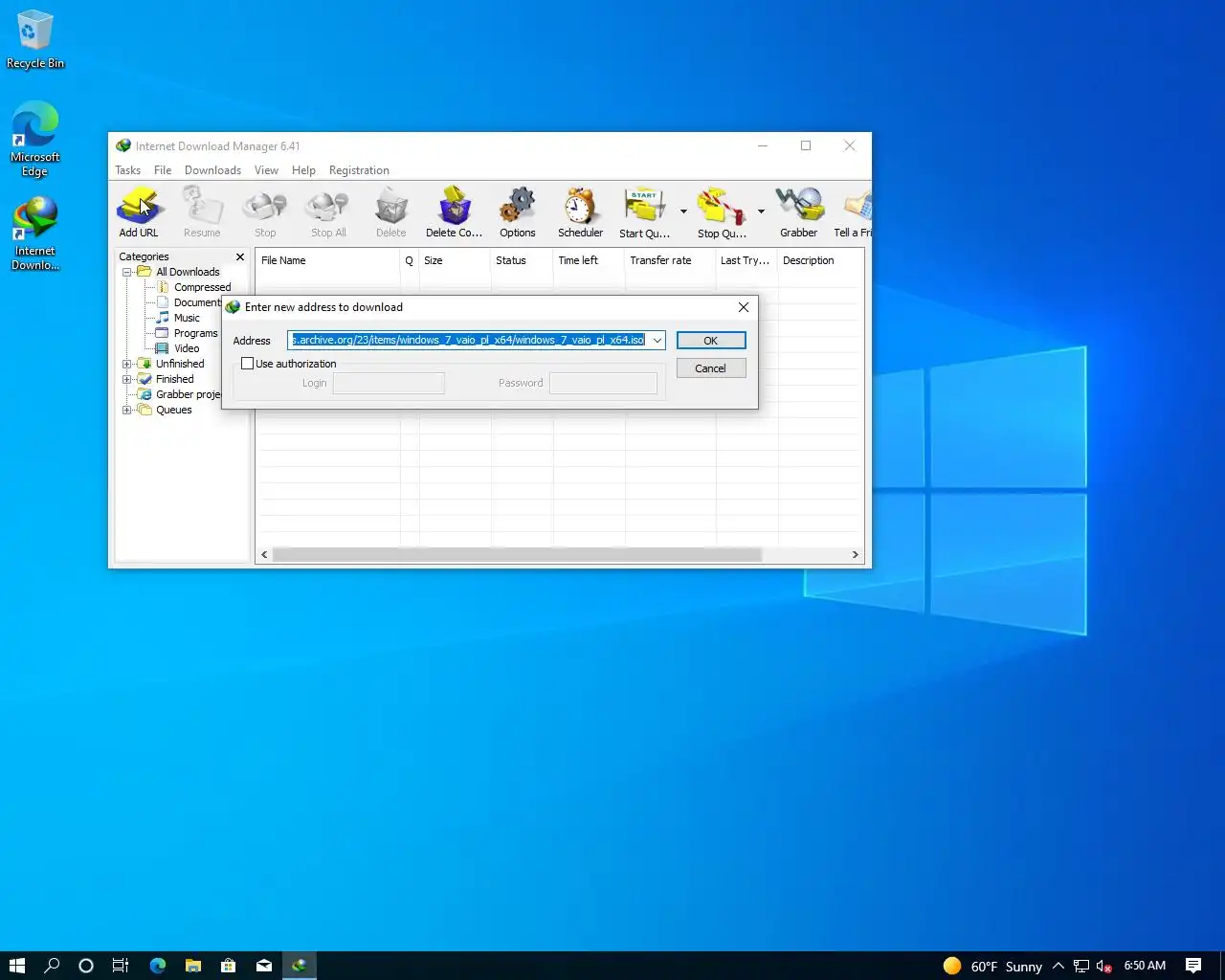Open the Address combo box dropdown
Viewport: 1225px width, 980px height.
click(x=657, y=341)
